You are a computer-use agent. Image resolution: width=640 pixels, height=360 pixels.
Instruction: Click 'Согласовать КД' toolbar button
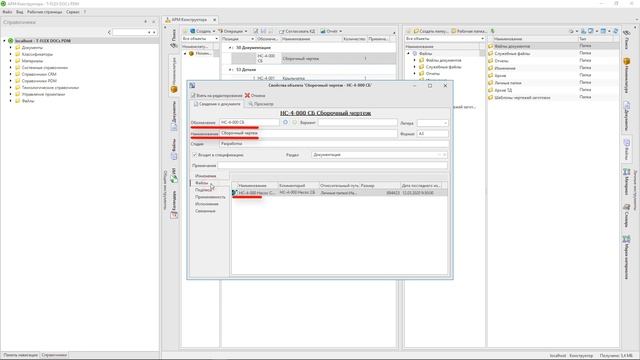pyautogui.click(x=298, y=31)
